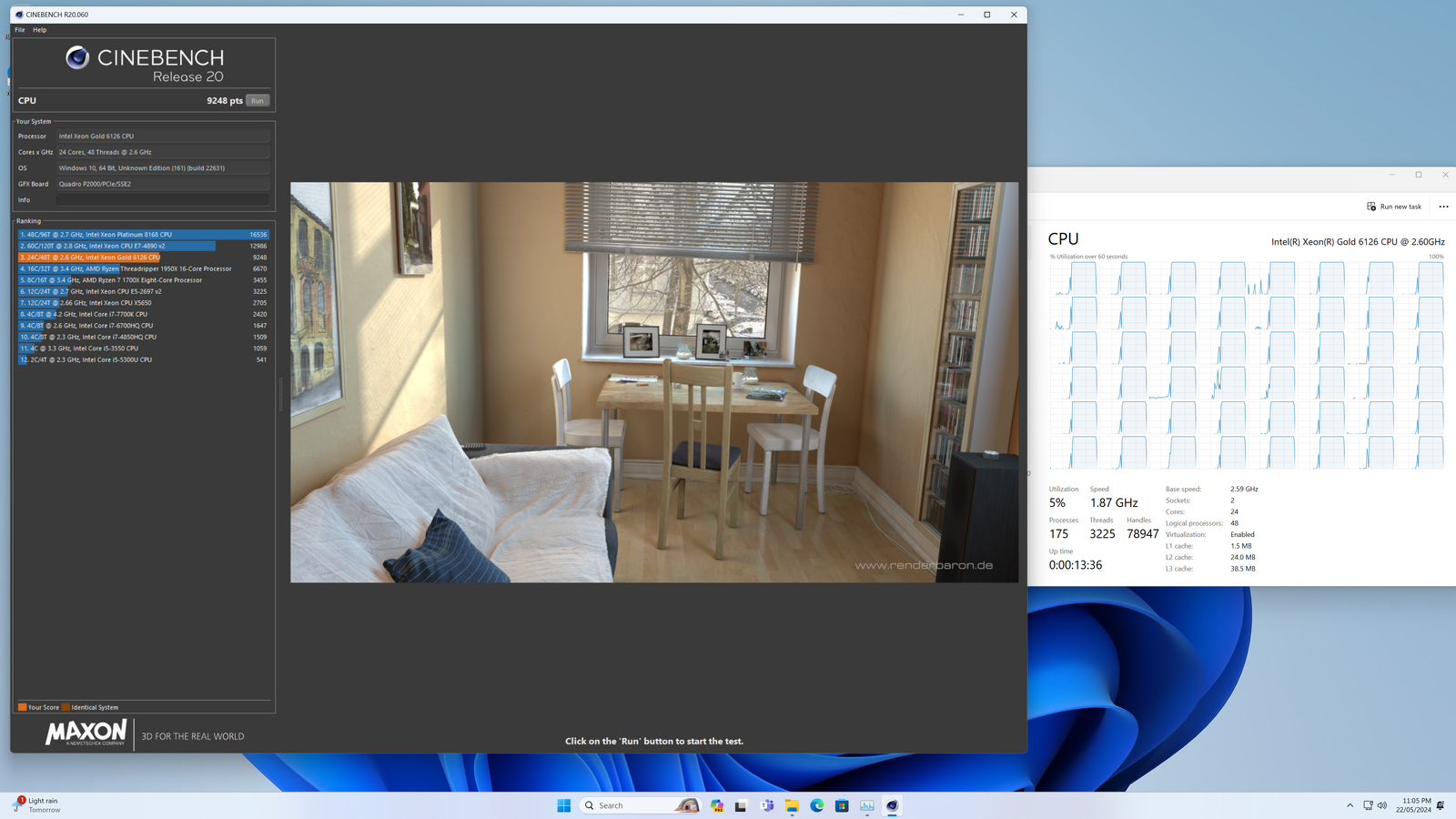Viewport: 1456px width, 819px height.
Task: Click the GFX Board Quadro P2000 value
Action: 163,184
